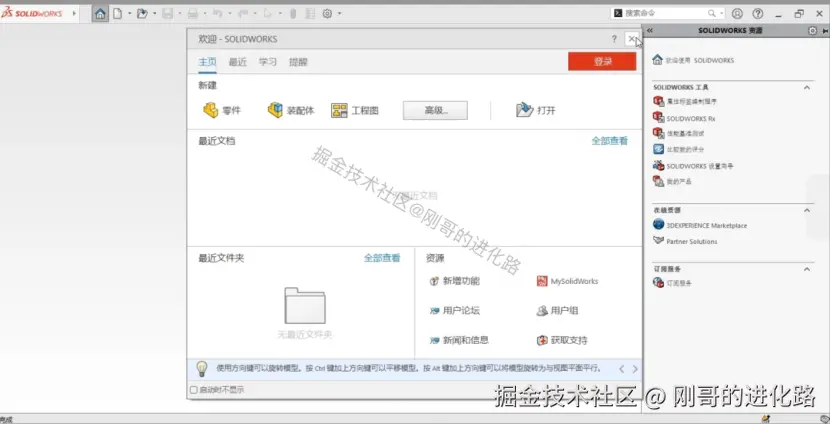This screenshot has height=424, width=830.
Task: Click the user account login icon
Action: (x=737, y=13)
